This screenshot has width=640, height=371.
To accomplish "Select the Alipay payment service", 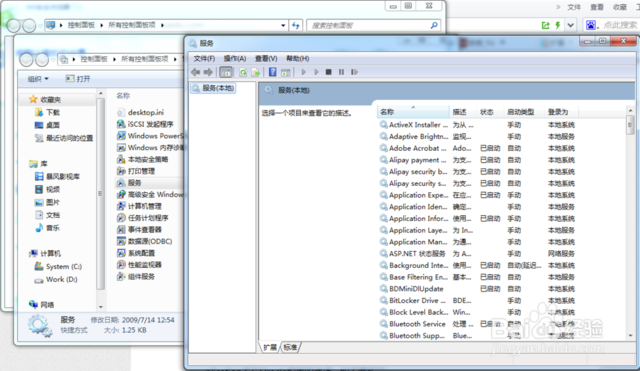I will [478, 160].
